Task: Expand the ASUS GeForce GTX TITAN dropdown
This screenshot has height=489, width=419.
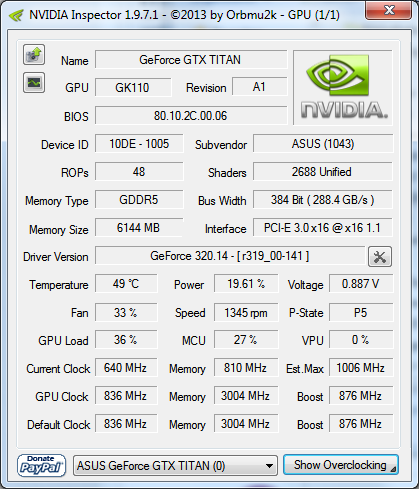Action: pyautogui.click(x=175, y=466)
